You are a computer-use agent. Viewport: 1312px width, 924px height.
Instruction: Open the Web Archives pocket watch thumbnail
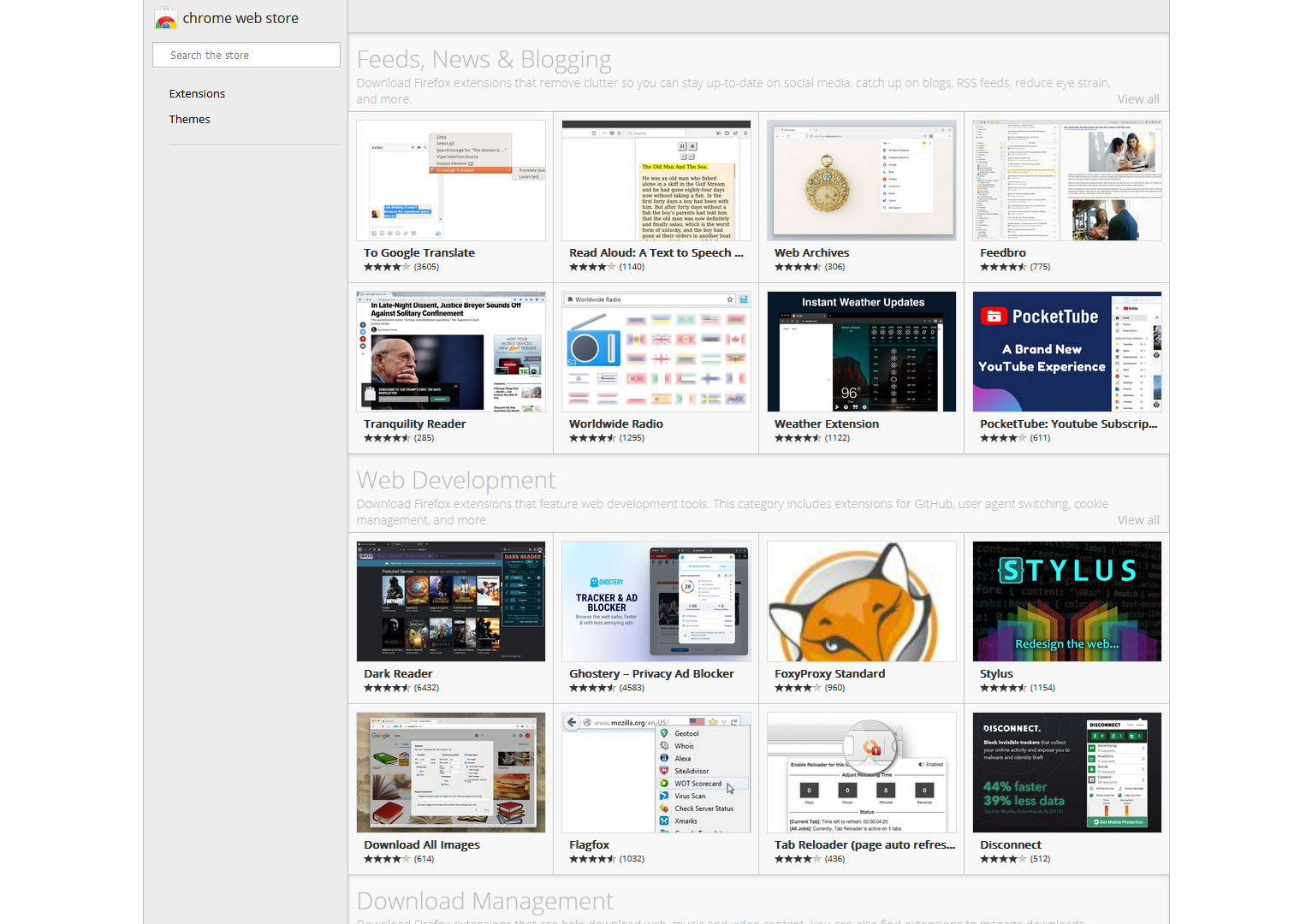pyautogui.click(x=862, y=181)
